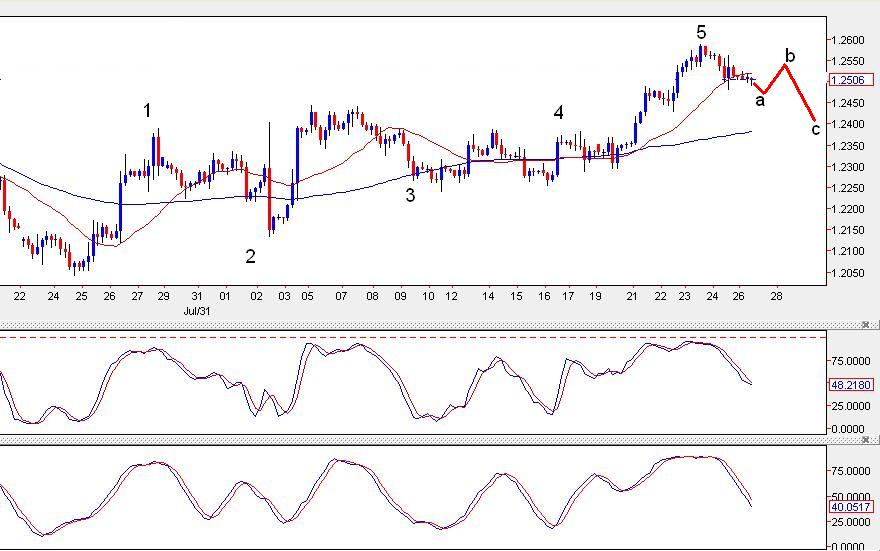Click 75.0000 in the lower indicator panel

pyautogui.click(x=851, y=471)
